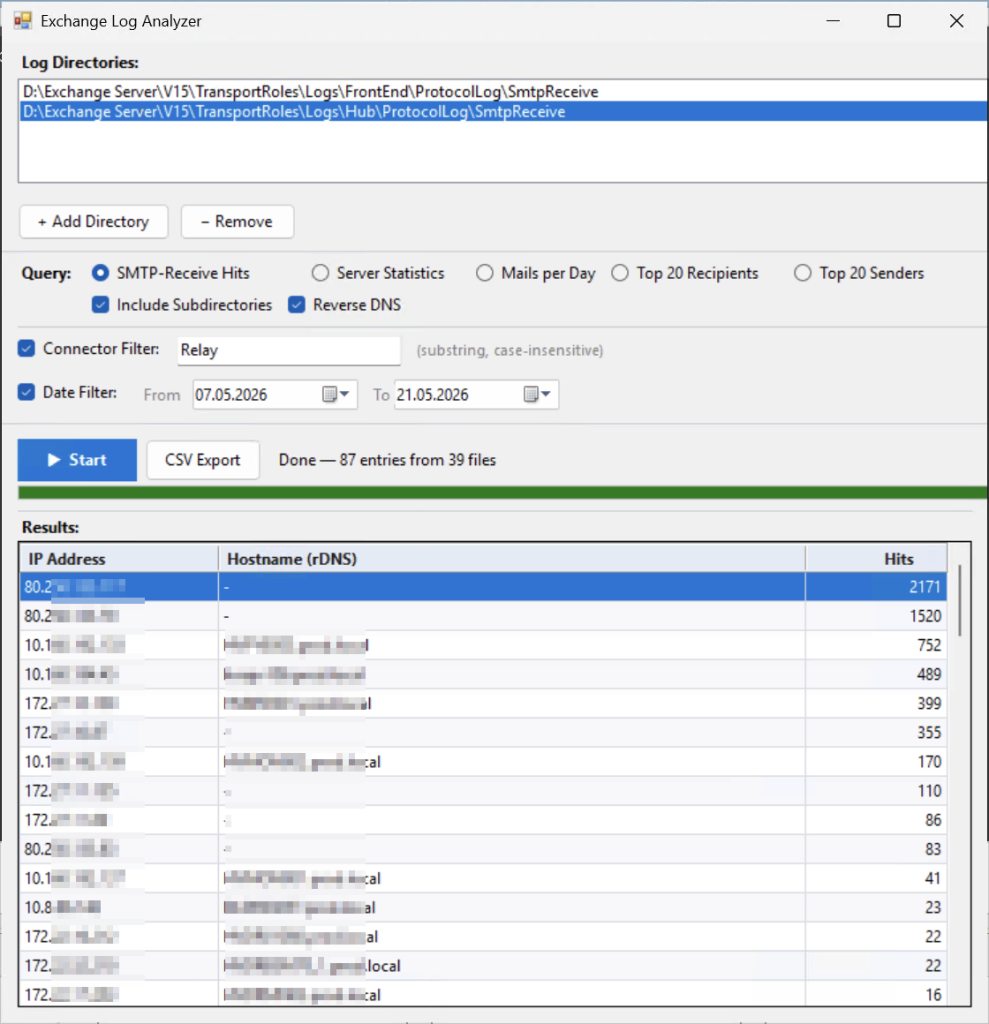Click the status text 'Done — 87 entries'
Viewport: 989px width, 1024px height.
[387, 460]
